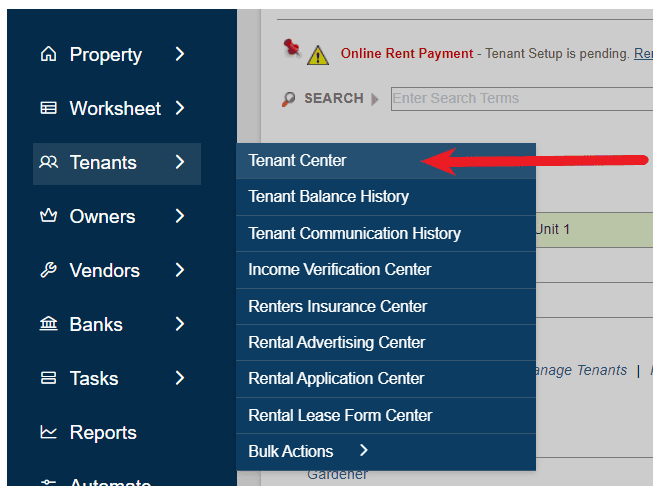
Task: Choose Income Verification Center
Action: (x=340, y=270)
